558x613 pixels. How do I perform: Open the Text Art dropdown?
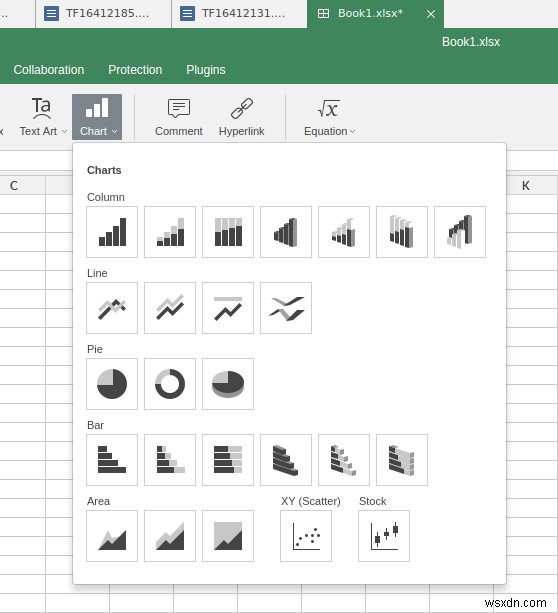(x=43, y=117)
